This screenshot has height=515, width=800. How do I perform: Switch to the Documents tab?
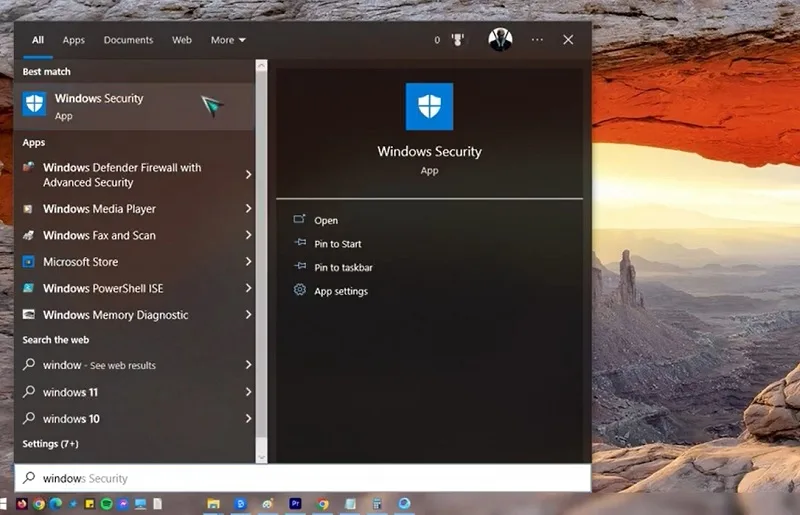[128, 40]
